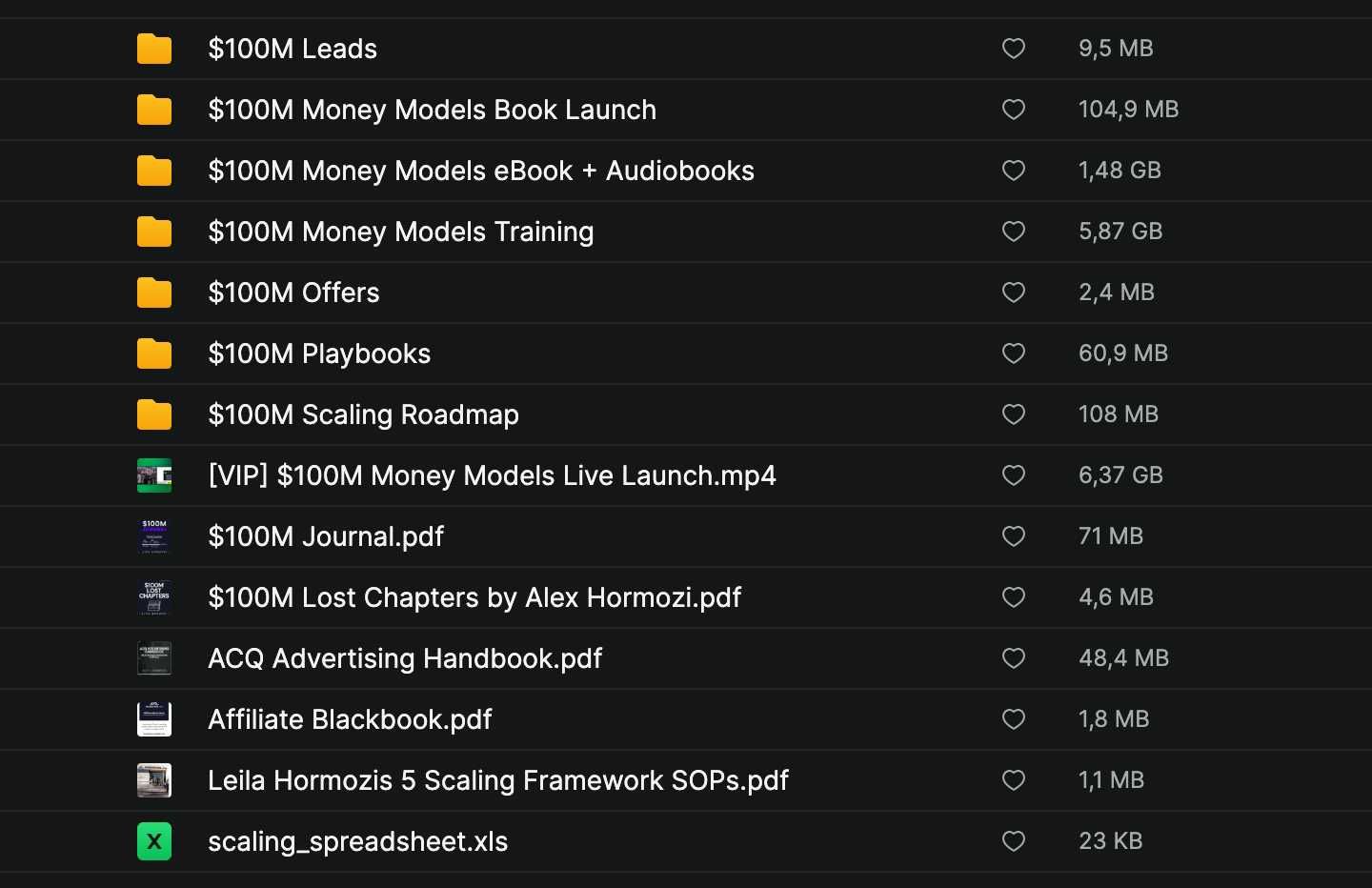
Task: Click the 108 MB size value
Action: tap(1119, 414)
